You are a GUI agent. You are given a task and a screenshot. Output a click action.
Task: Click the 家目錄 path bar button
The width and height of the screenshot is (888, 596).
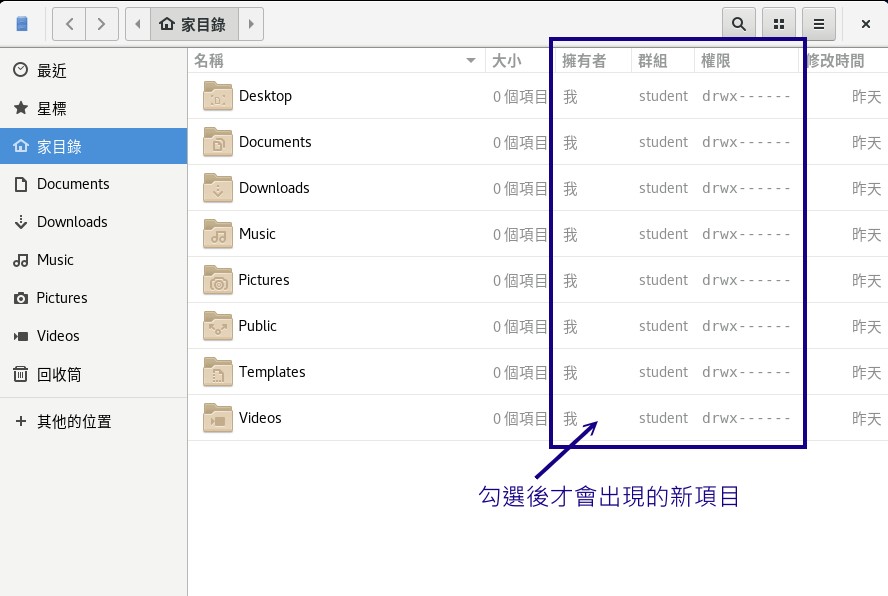point(196,23)
